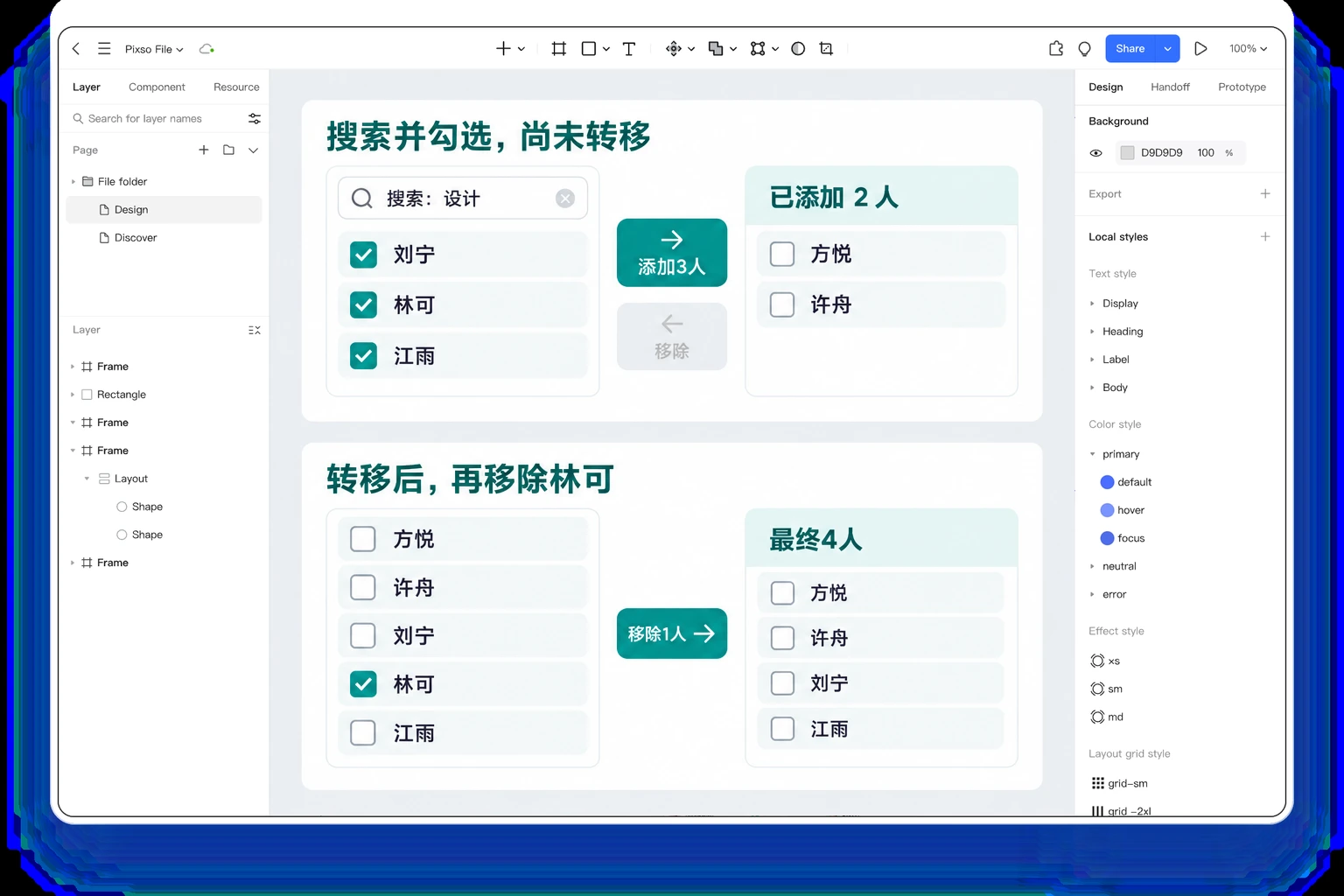1344x896 pixels.
Task: Toggle background visibility eye icon
Action: 1095,153
